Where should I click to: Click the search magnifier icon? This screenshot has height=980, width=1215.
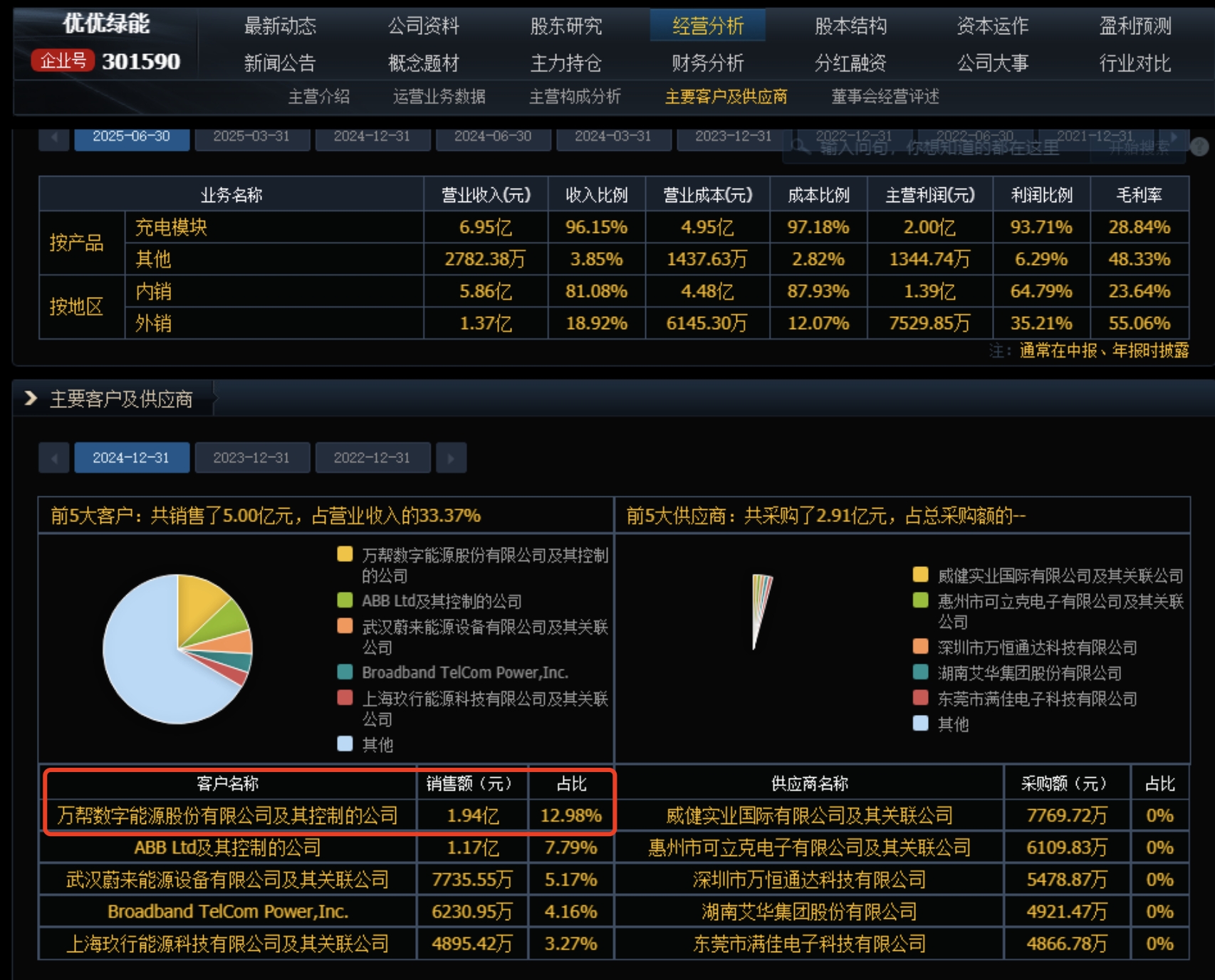pyautogui.click(x=801, y=147)
